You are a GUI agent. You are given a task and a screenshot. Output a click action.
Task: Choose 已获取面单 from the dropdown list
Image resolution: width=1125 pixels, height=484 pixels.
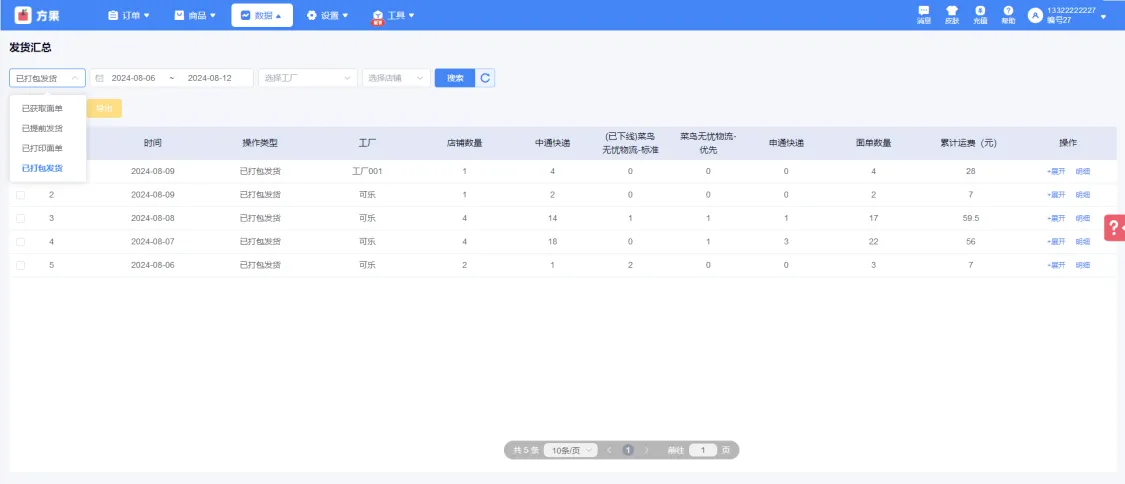(x=42, y=108)
